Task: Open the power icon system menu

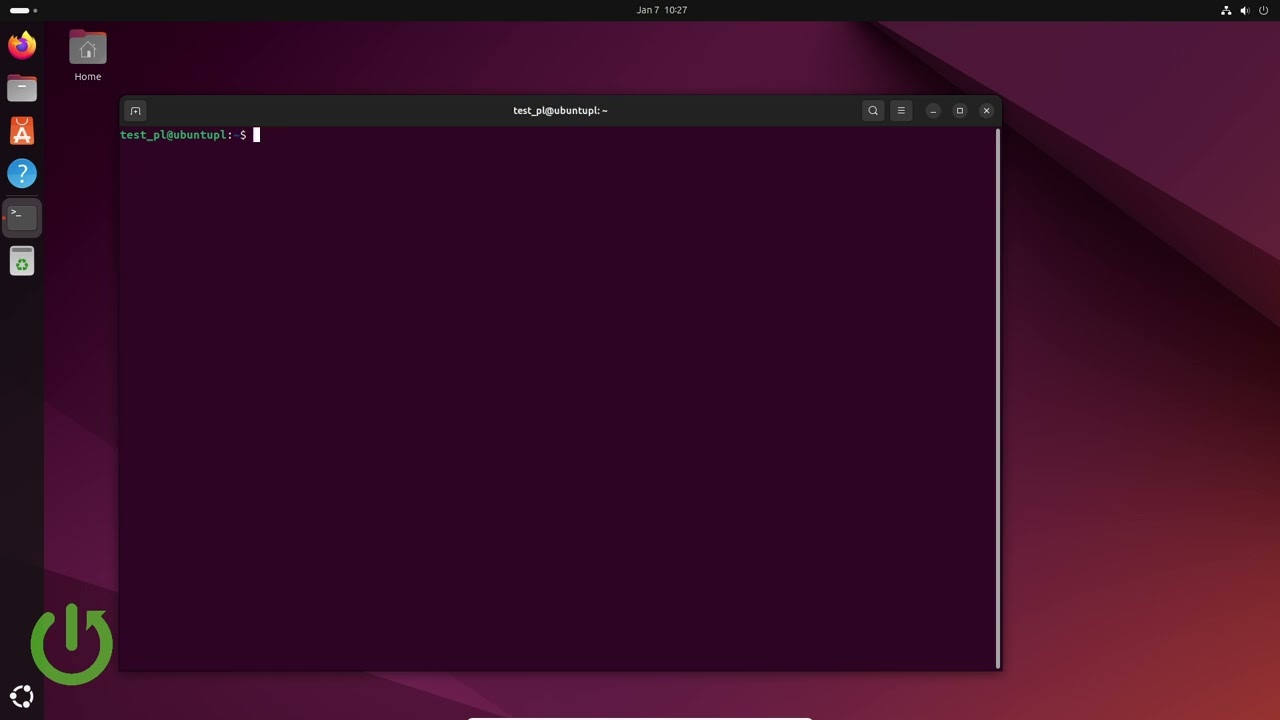Action: coord(1264,10)
